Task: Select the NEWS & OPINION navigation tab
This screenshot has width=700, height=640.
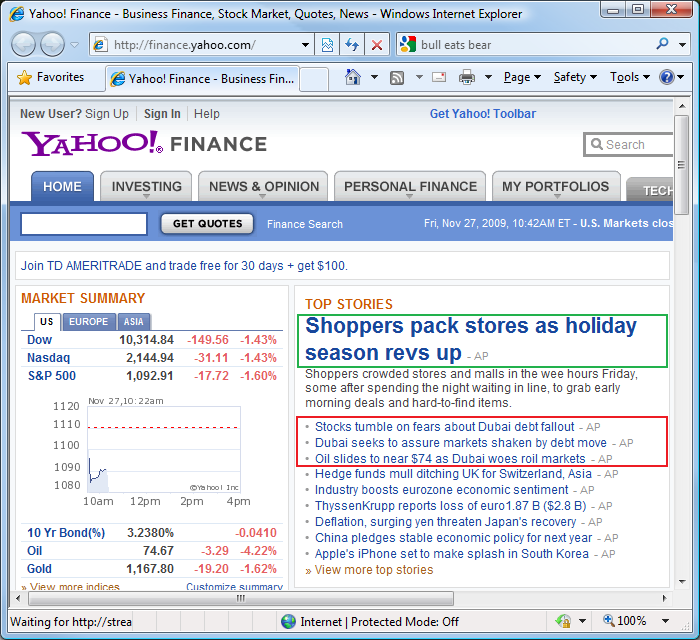Action: click(263, 186)
